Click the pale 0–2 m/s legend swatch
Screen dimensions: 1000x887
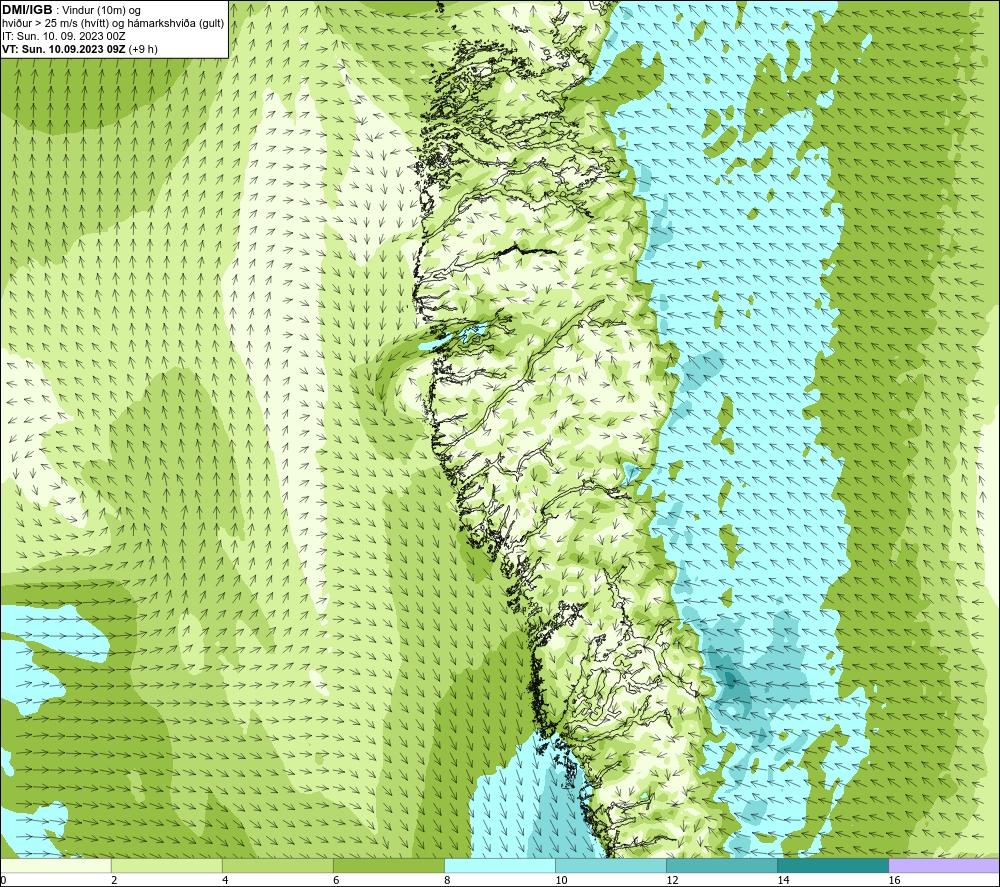coord(56,866)
